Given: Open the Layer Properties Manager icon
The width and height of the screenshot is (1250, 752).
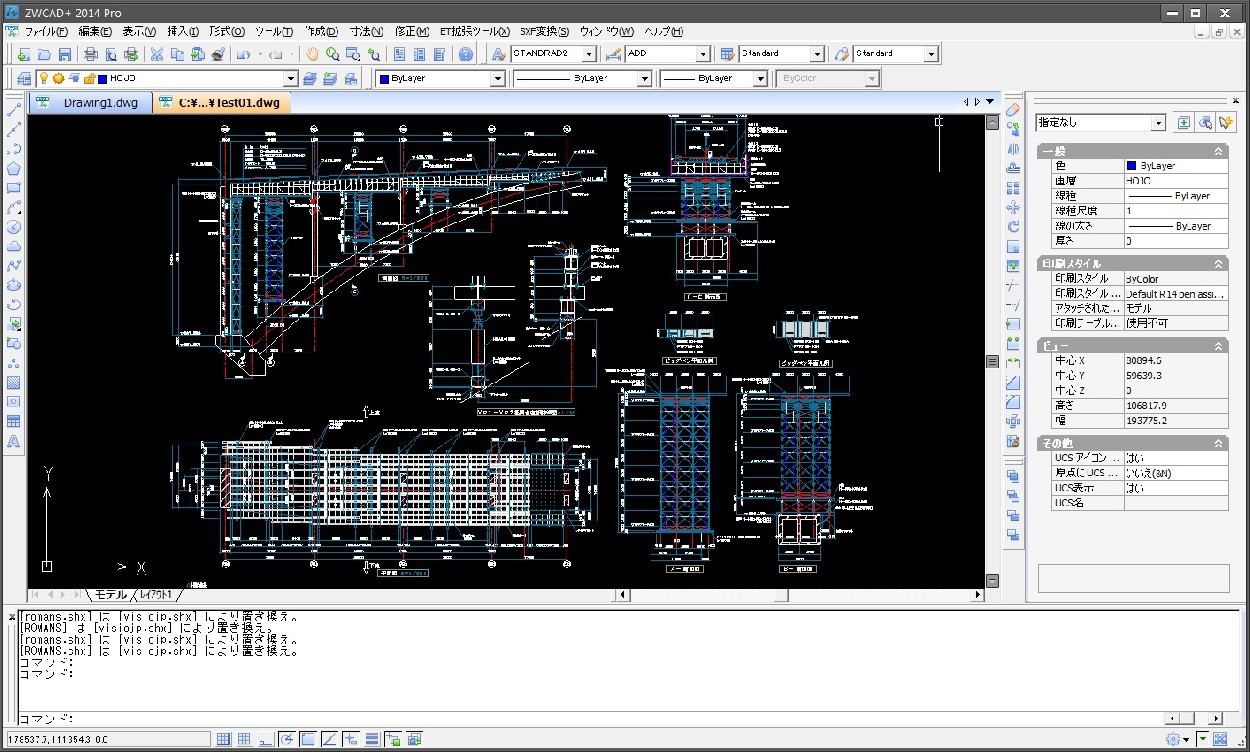Looking at the screenshot, I should (x=24, y=78).
